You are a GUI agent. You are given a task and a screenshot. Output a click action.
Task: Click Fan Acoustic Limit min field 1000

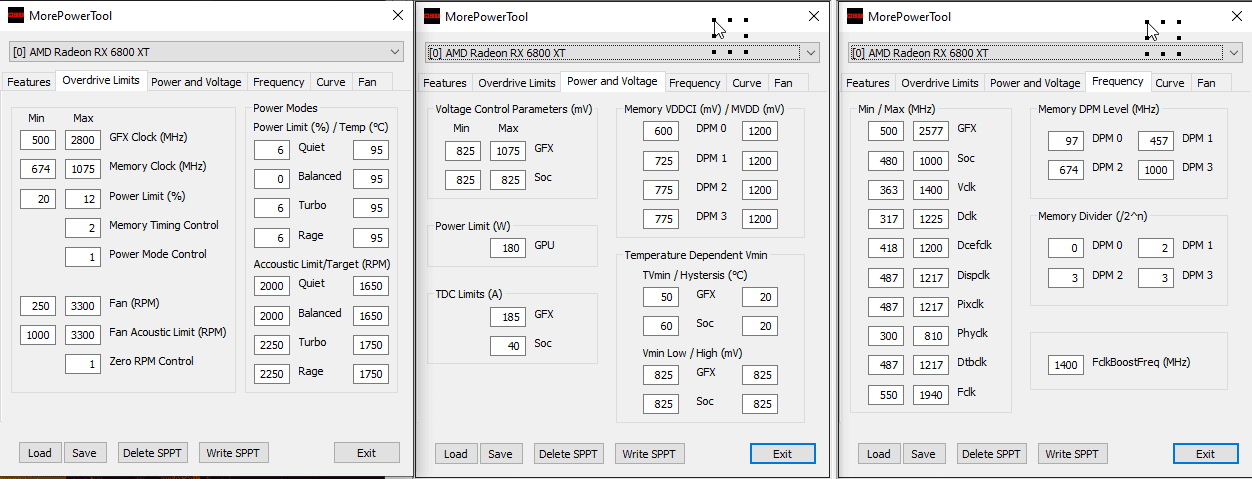tap(37, 335)
